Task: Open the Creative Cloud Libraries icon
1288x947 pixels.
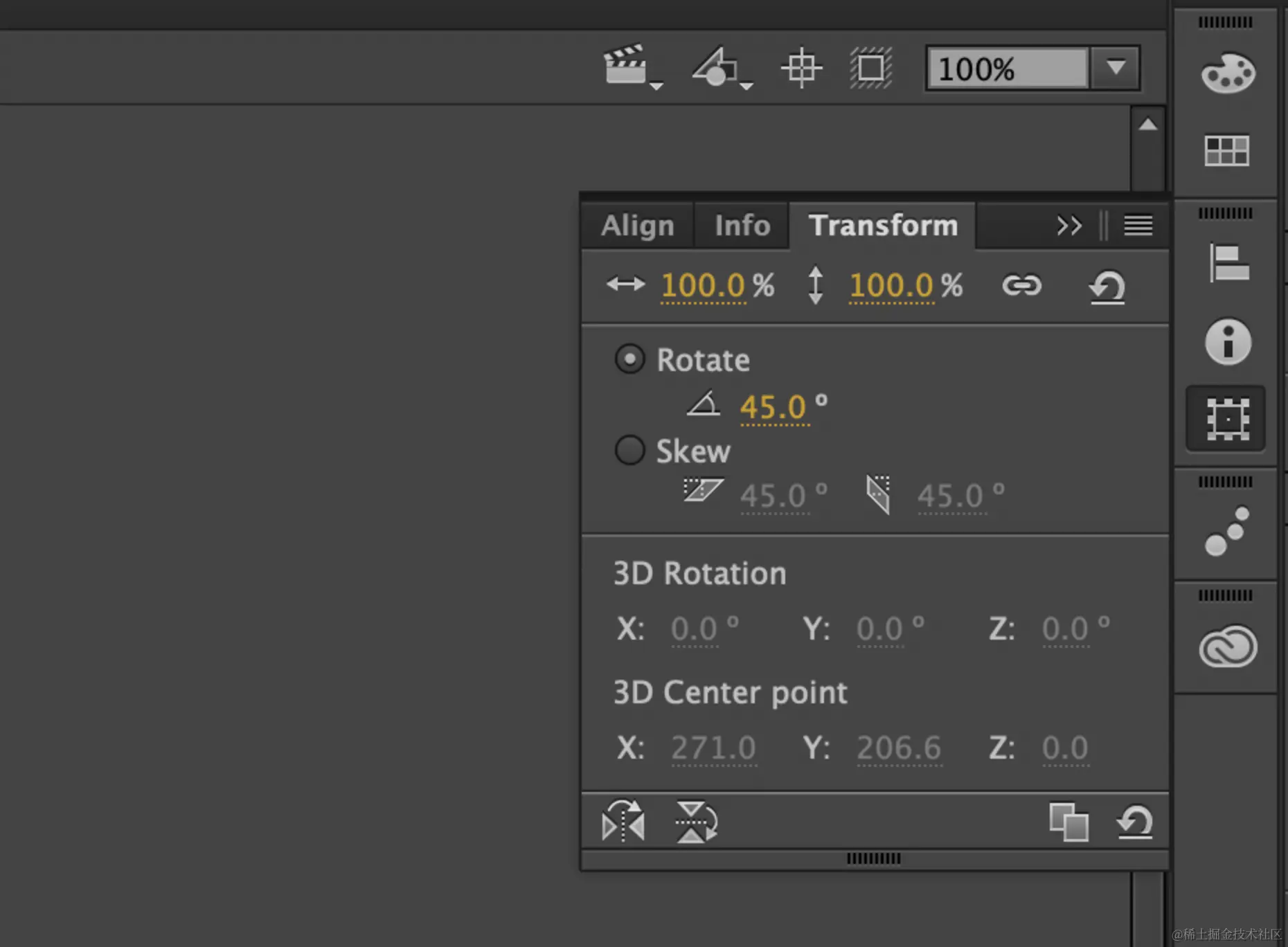Action: (1228, 647)
